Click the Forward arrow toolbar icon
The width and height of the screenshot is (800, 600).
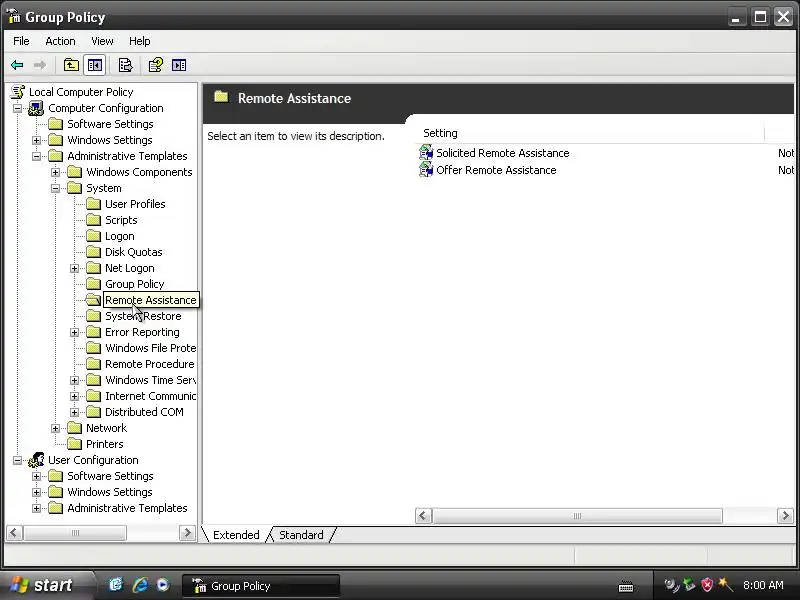(x=40, y=65)
